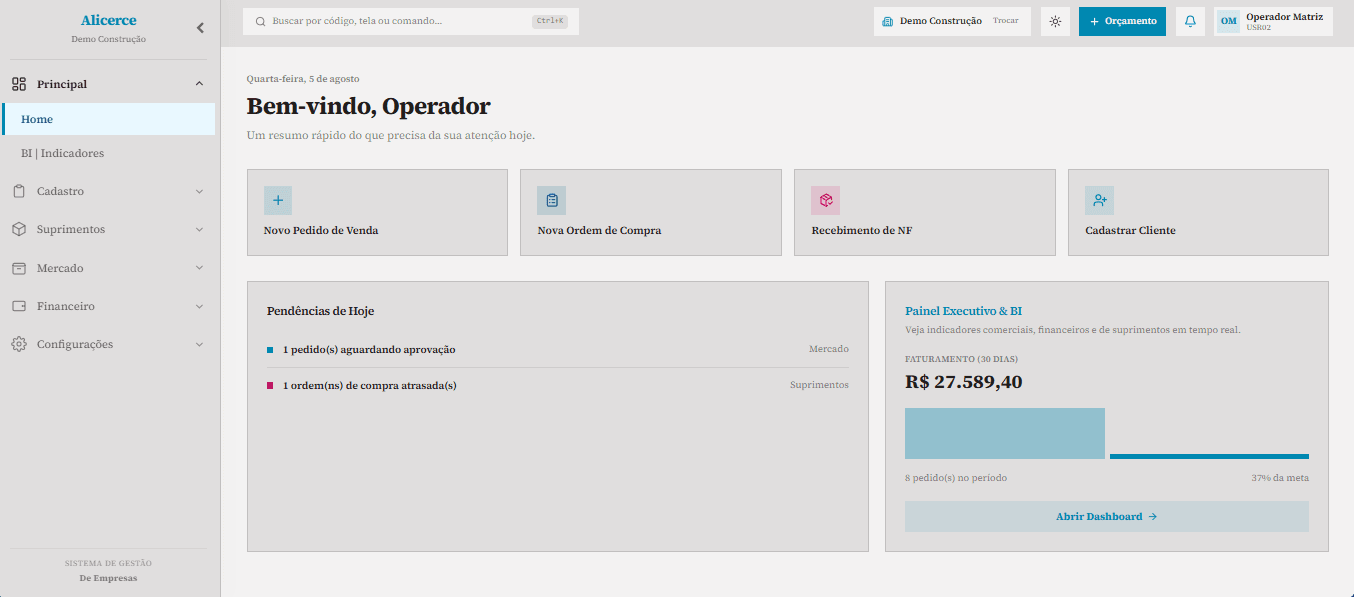Open BI | Indicadores in the sidebar
1354x597 pixels.
coord(109,153)
